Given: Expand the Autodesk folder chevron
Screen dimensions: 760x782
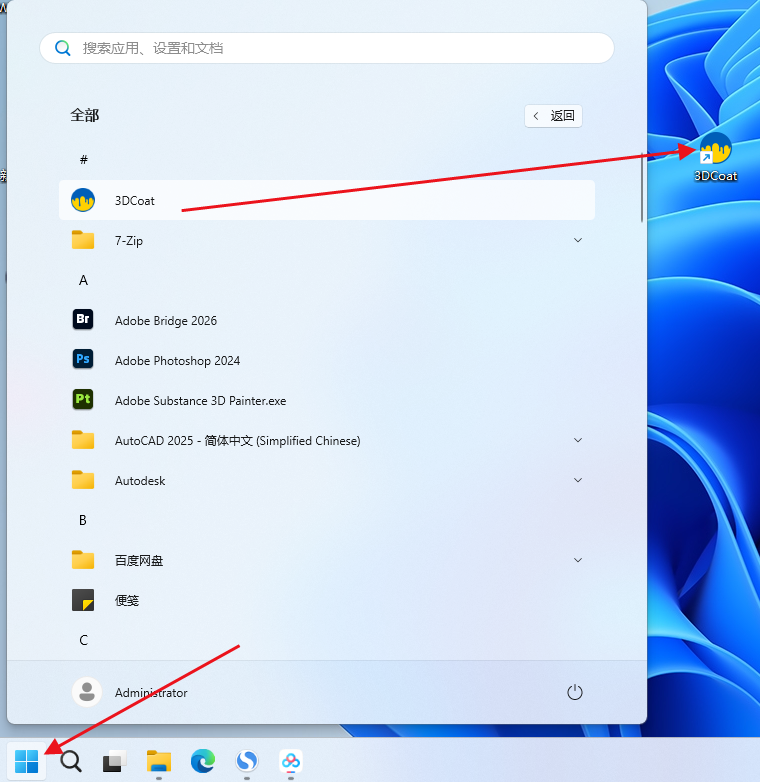Looking at the screenshot, I should click(578, 480).
